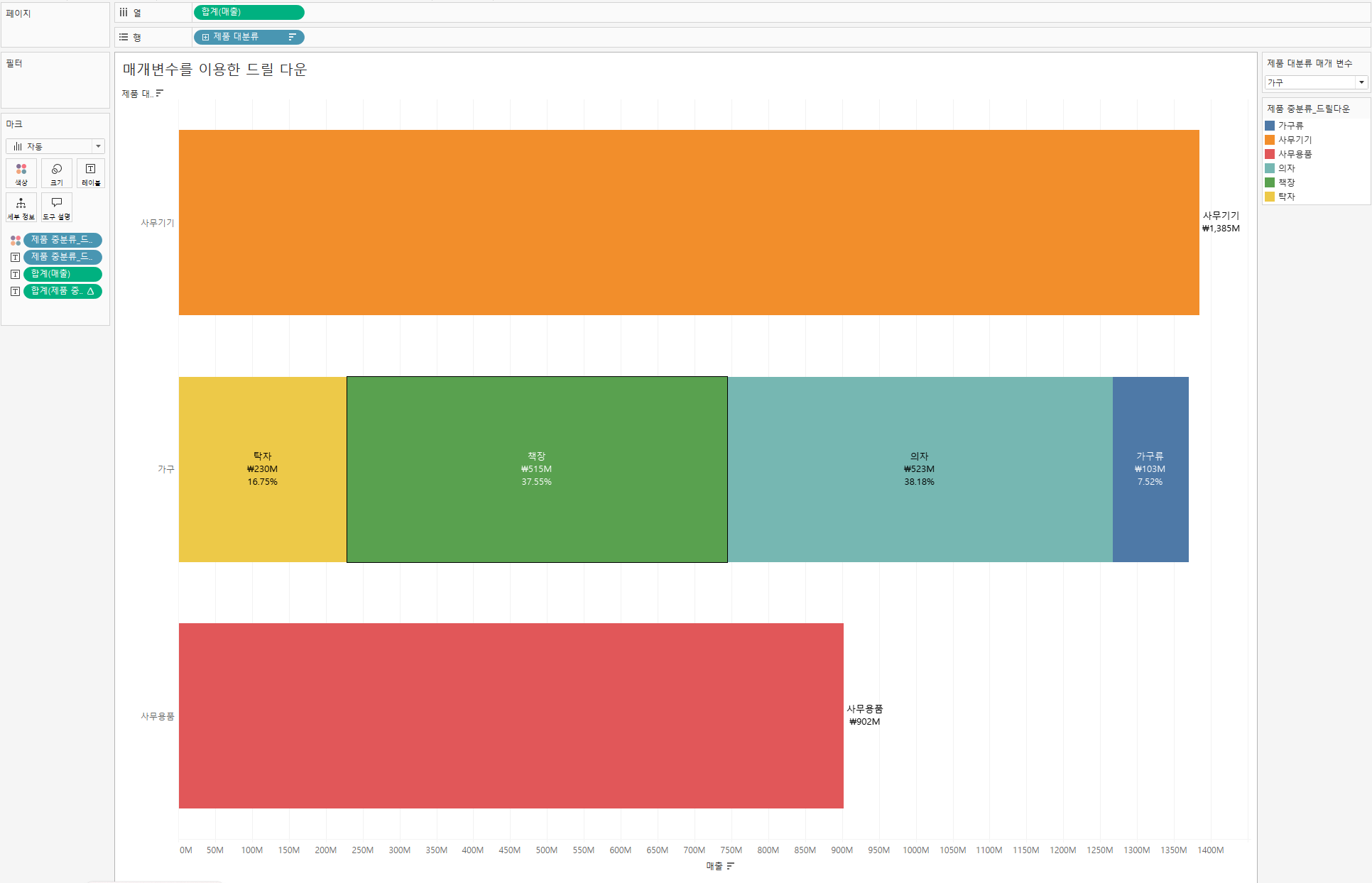Click the 세부 정보 (Detail) marks button
Screen dimensions: 1372x883
click(21, 207)
